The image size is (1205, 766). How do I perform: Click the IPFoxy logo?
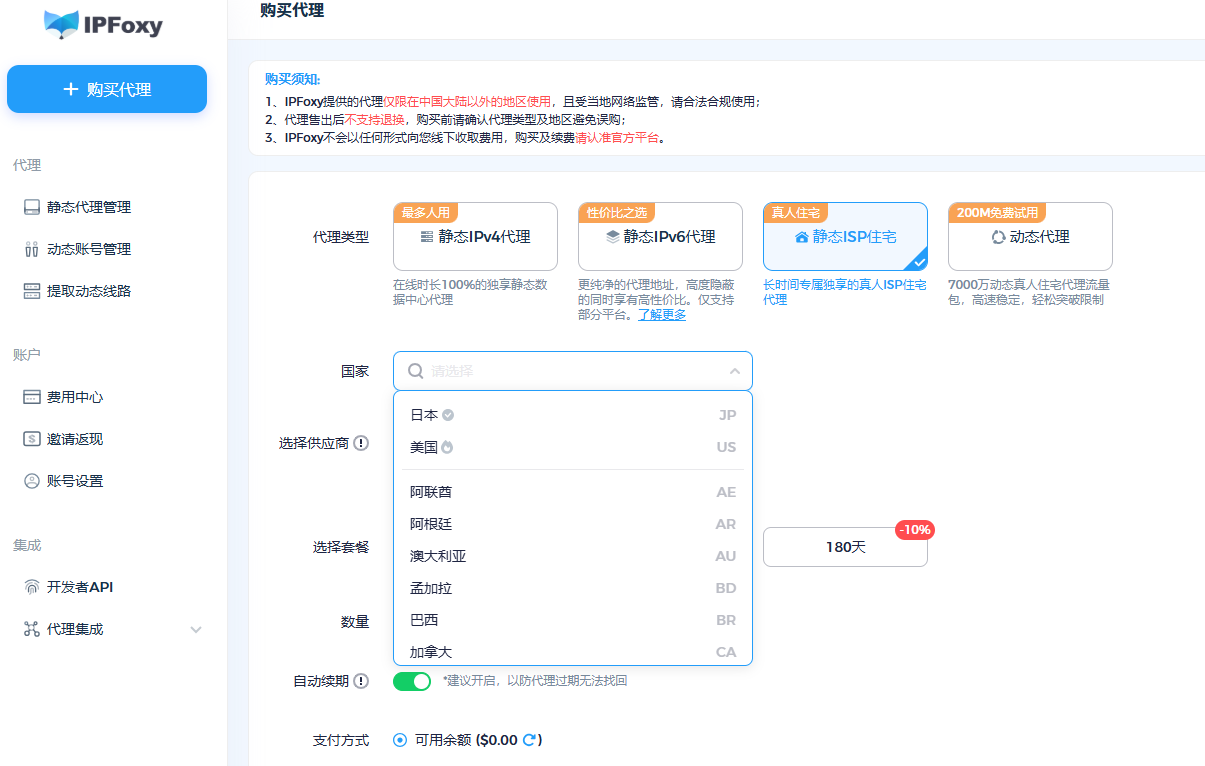(x=103, y=24)
